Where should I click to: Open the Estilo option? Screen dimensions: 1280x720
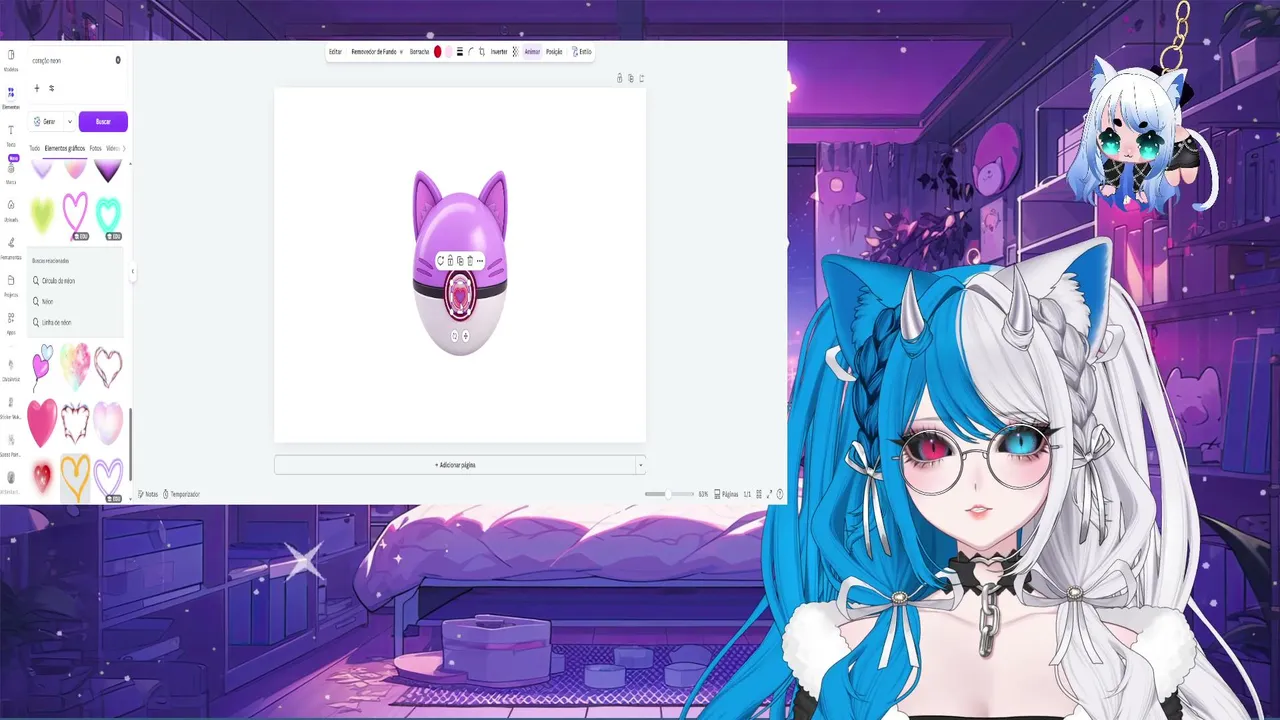582,52
